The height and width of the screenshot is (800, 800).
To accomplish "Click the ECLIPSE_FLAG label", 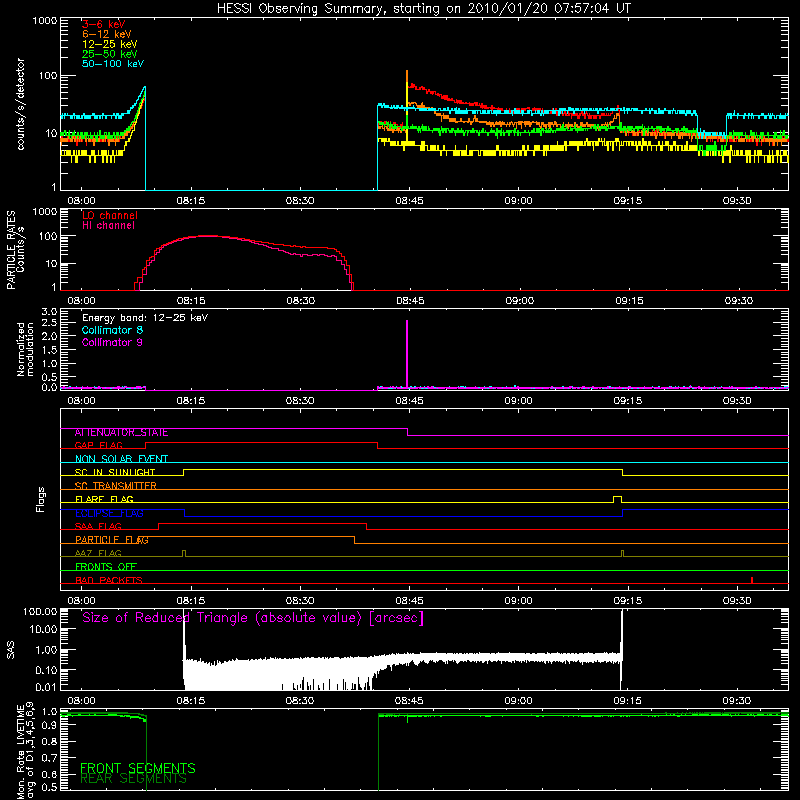I will 109,513.
